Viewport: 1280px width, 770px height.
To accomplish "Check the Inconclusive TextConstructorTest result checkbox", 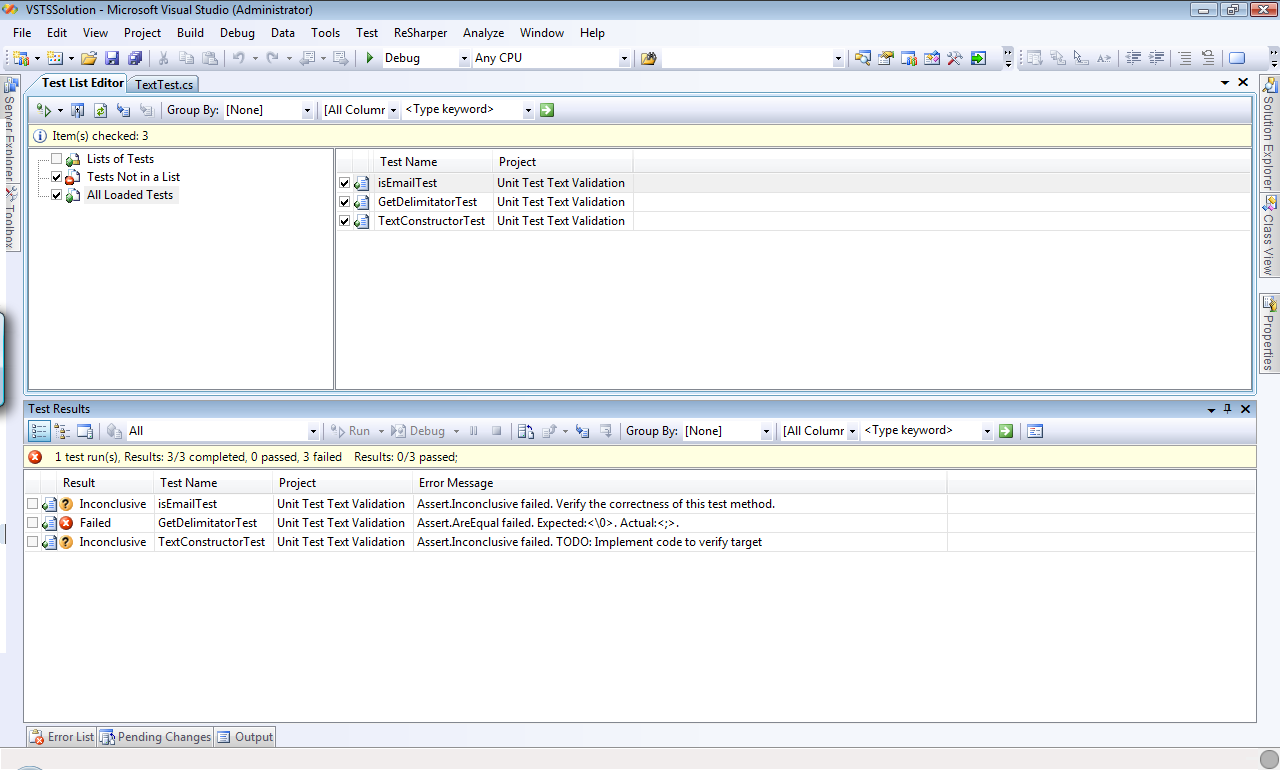I will [x=33, y=542].
